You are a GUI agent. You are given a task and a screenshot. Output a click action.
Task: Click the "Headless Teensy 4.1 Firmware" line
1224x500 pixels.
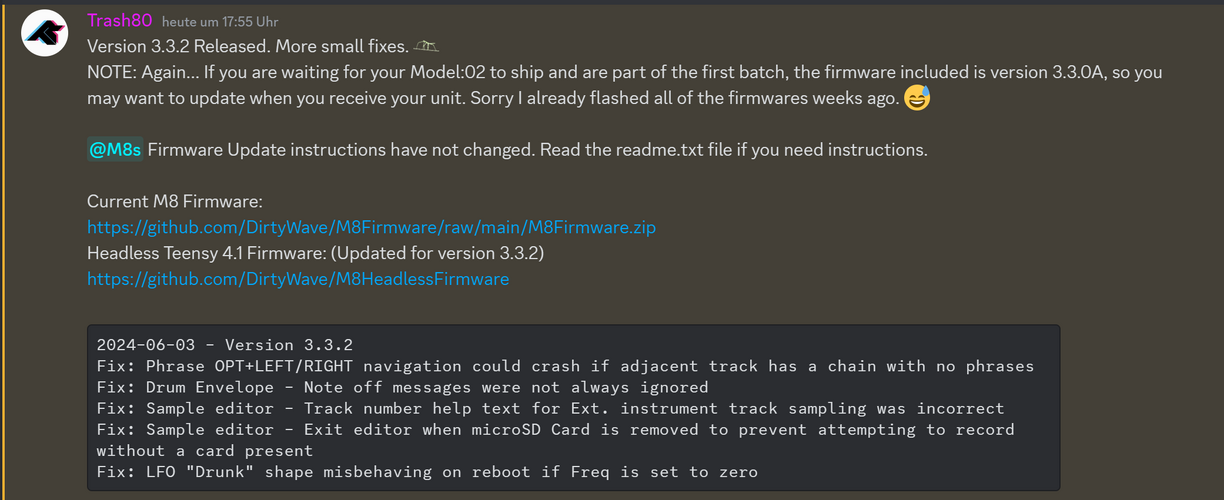click(315, 253)
